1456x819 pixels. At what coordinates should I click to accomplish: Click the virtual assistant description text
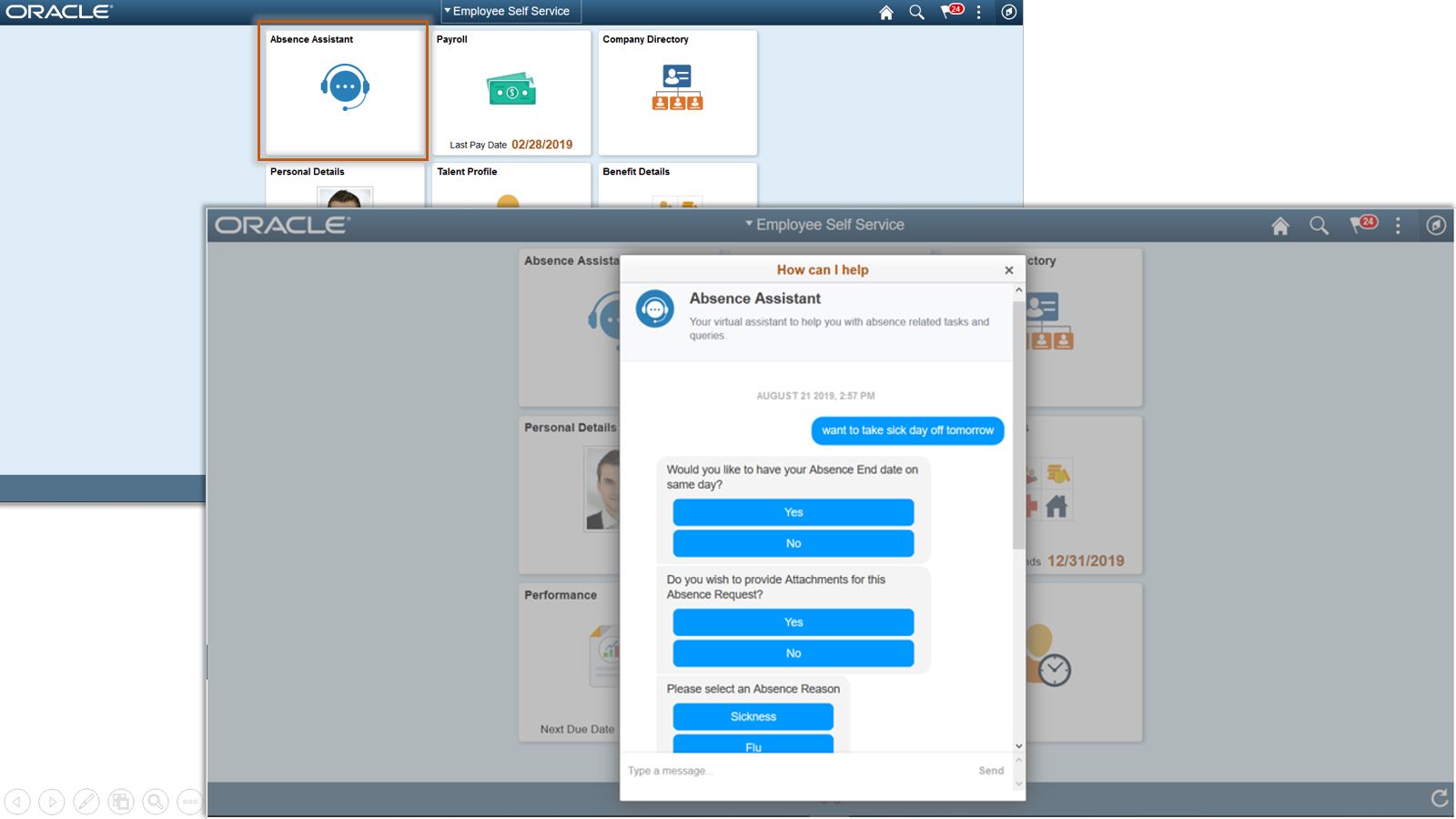tap(839, 329)
